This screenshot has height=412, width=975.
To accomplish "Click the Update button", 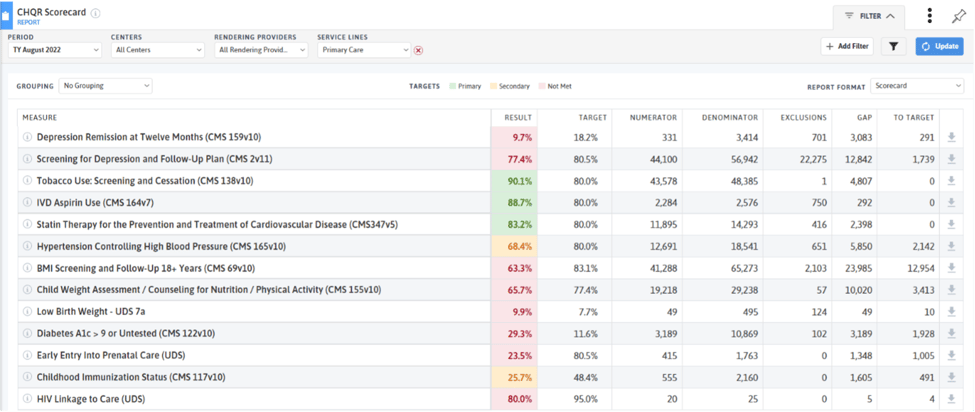I will 940,47.
